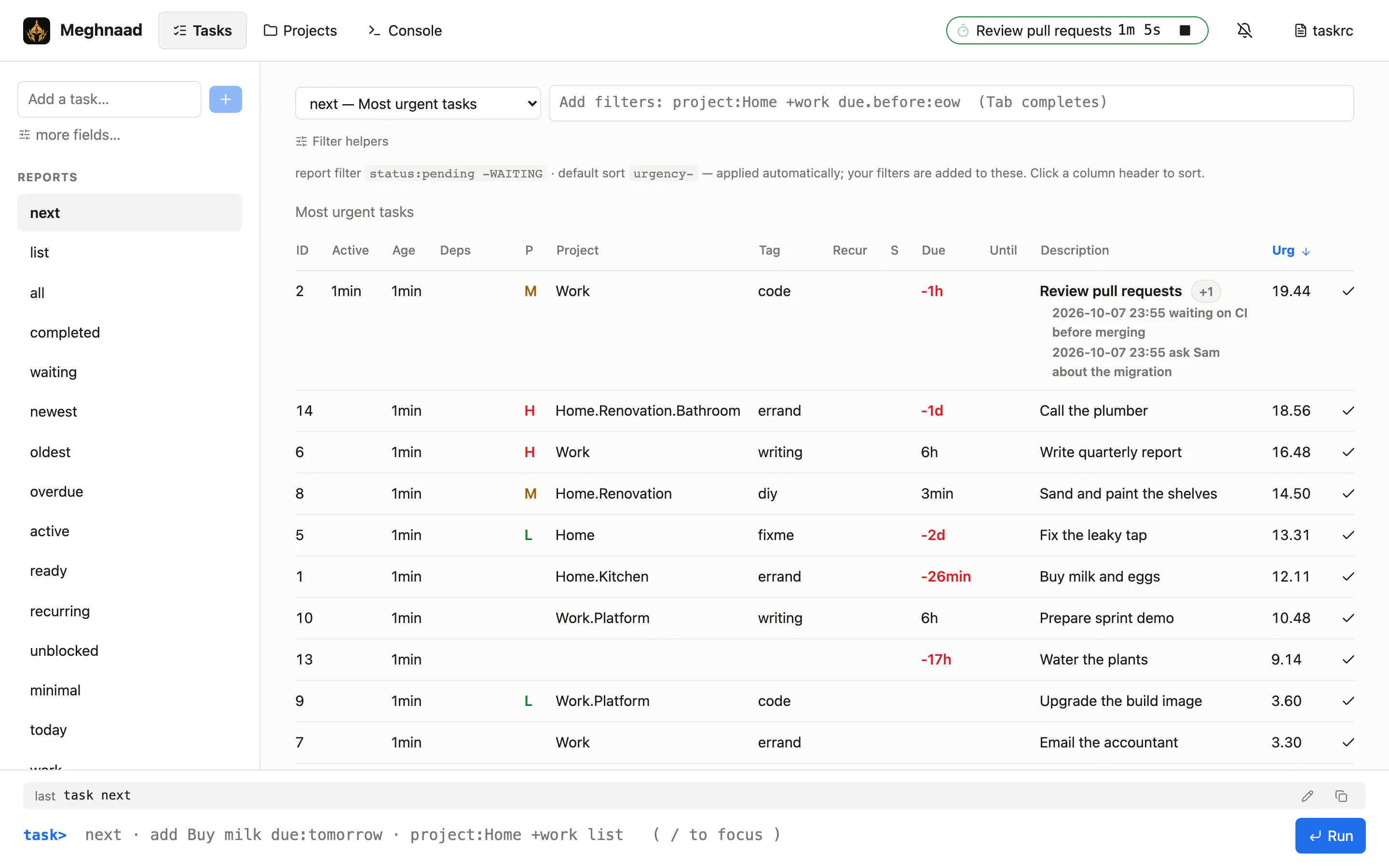Mark Call the plumber task done
Viewport: 1389px width, 868px height.
pos(1348,410)
